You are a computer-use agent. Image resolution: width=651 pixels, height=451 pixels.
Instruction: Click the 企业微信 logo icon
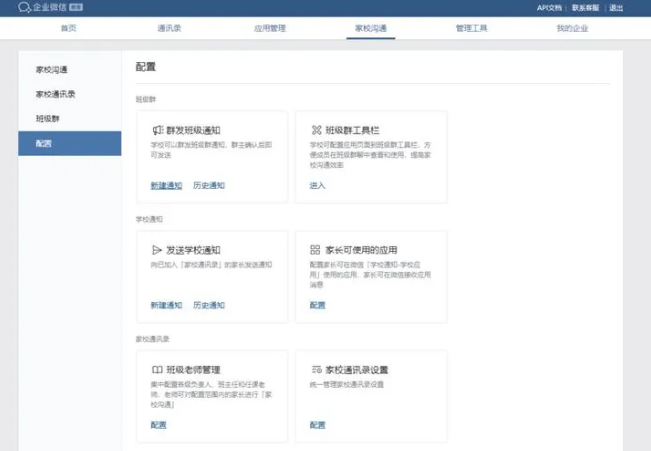coord(24,7)
